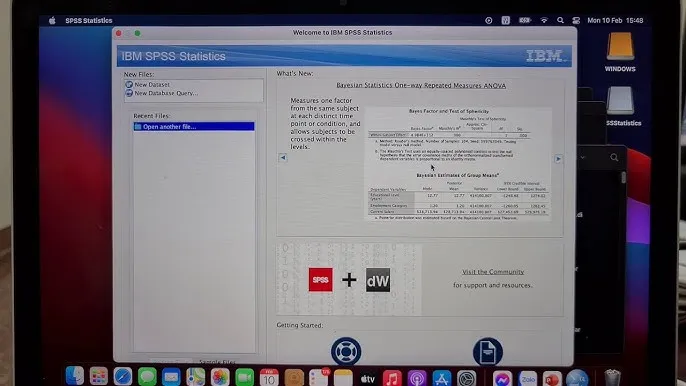Open the document tutorial icon under Getting Started

487,351
